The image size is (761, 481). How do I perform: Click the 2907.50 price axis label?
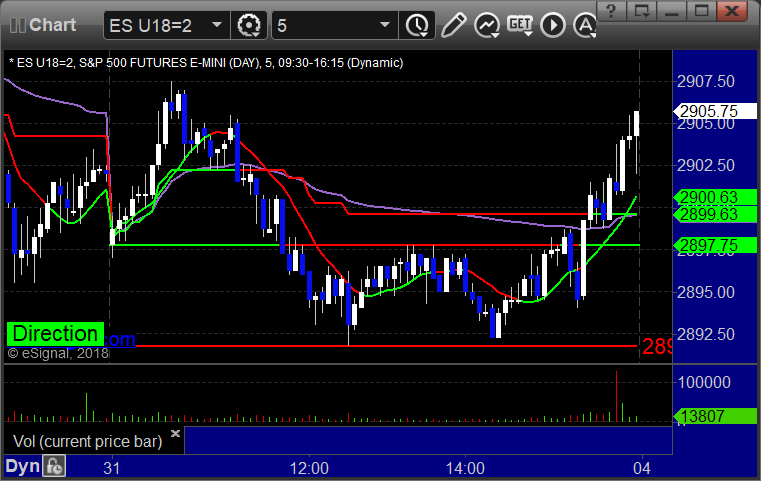[706, 82]
